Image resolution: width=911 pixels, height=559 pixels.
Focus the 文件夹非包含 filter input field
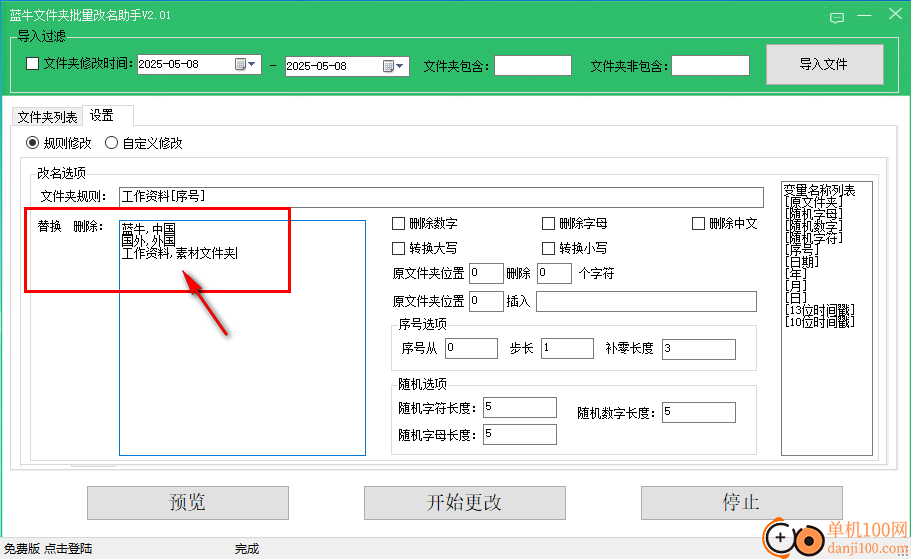pos(711,66)
